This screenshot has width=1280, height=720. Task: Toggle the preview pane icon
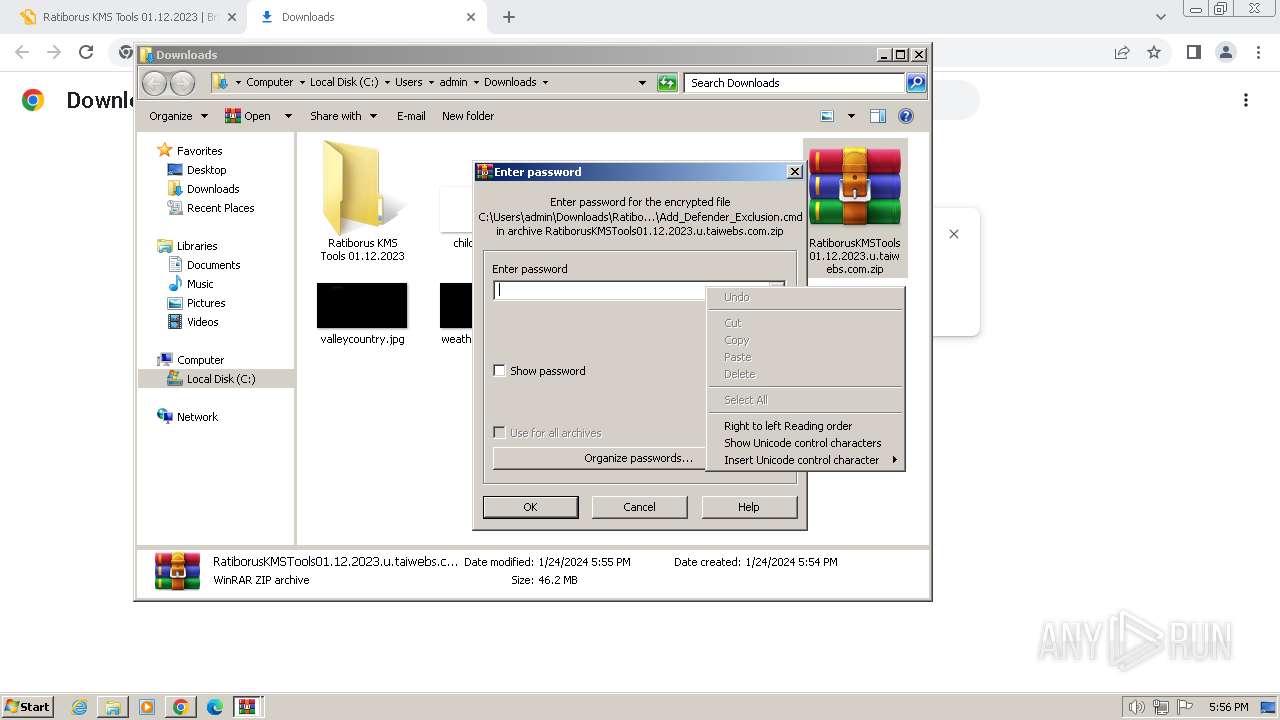[878, 116]
